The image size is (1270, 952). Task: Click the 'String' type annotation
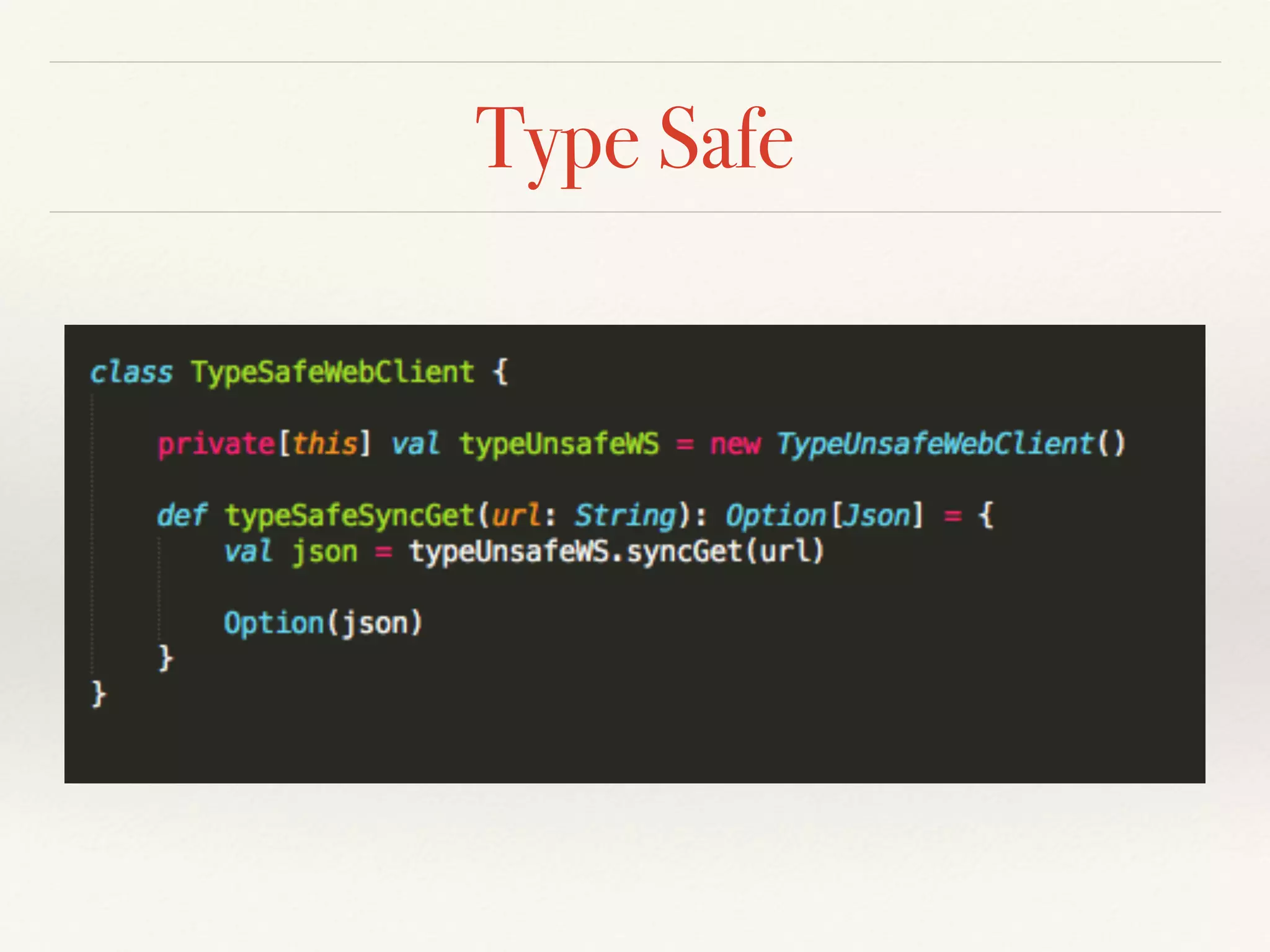(x=626, y=517)
